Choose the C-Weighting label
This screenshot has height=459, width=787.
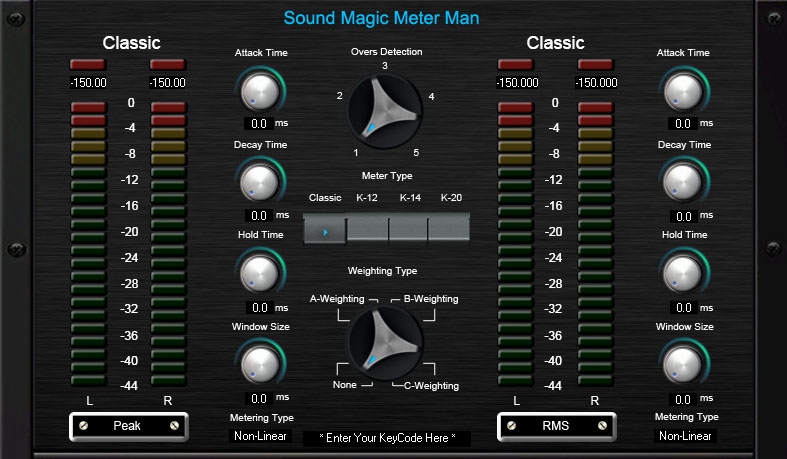[431, 386]
